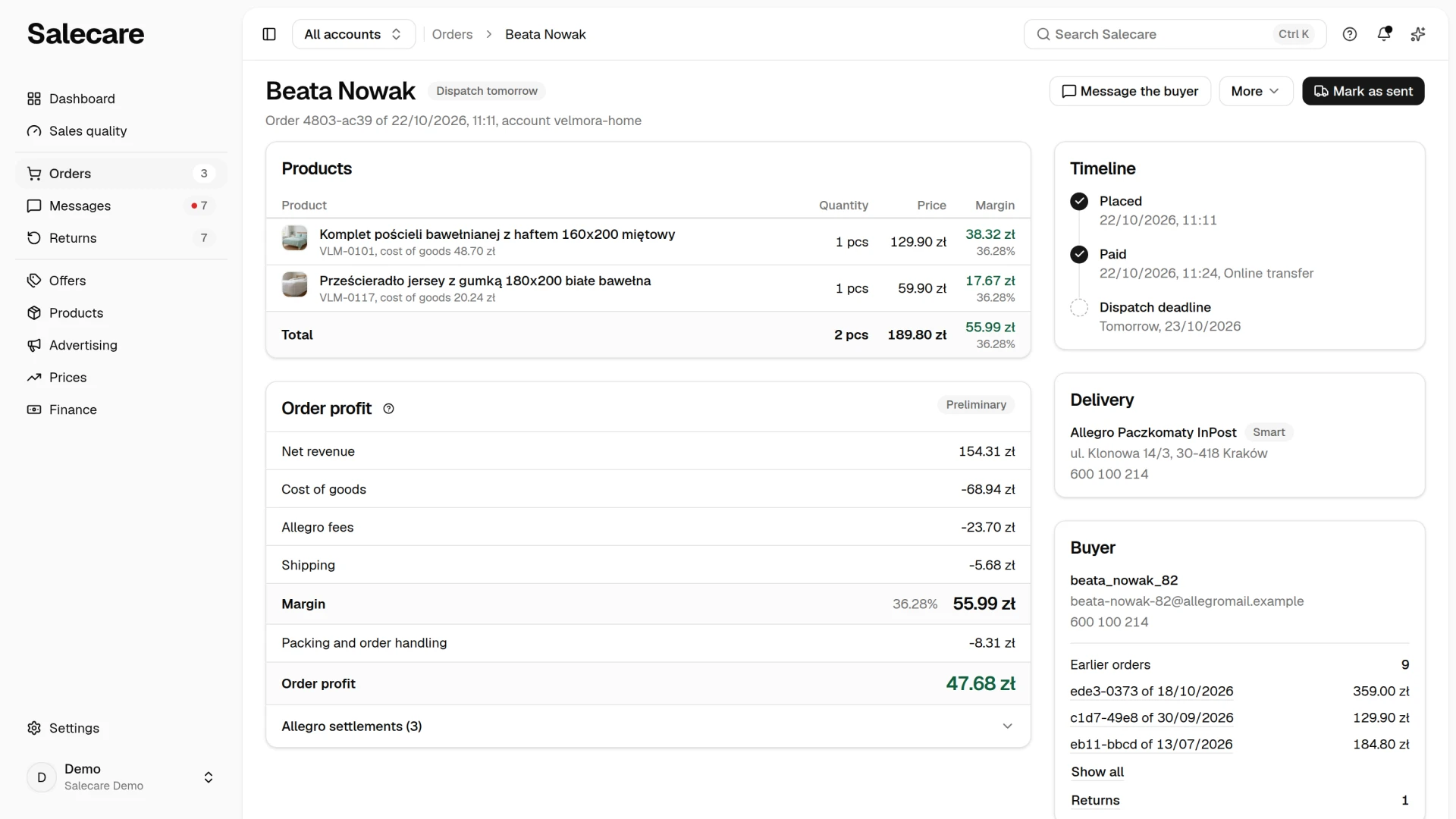Toggle the sidebar panel icon

click(269, 34)
